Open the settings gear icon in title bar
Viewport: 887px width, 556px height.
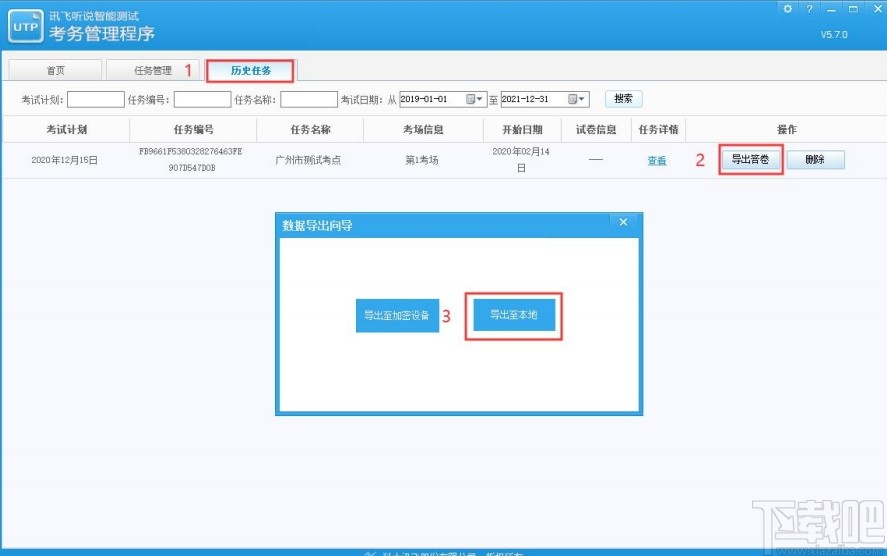pos(787,8)
